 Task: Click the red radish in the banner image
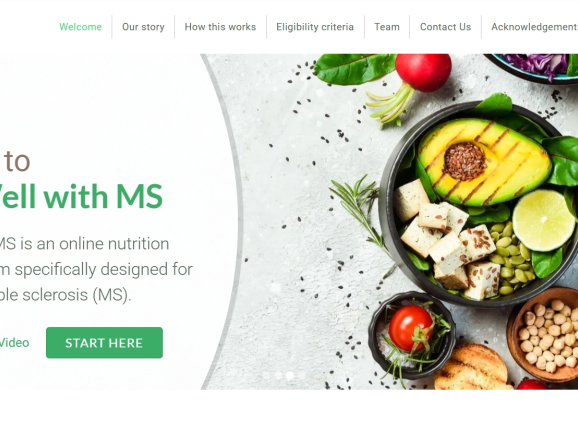423,72
